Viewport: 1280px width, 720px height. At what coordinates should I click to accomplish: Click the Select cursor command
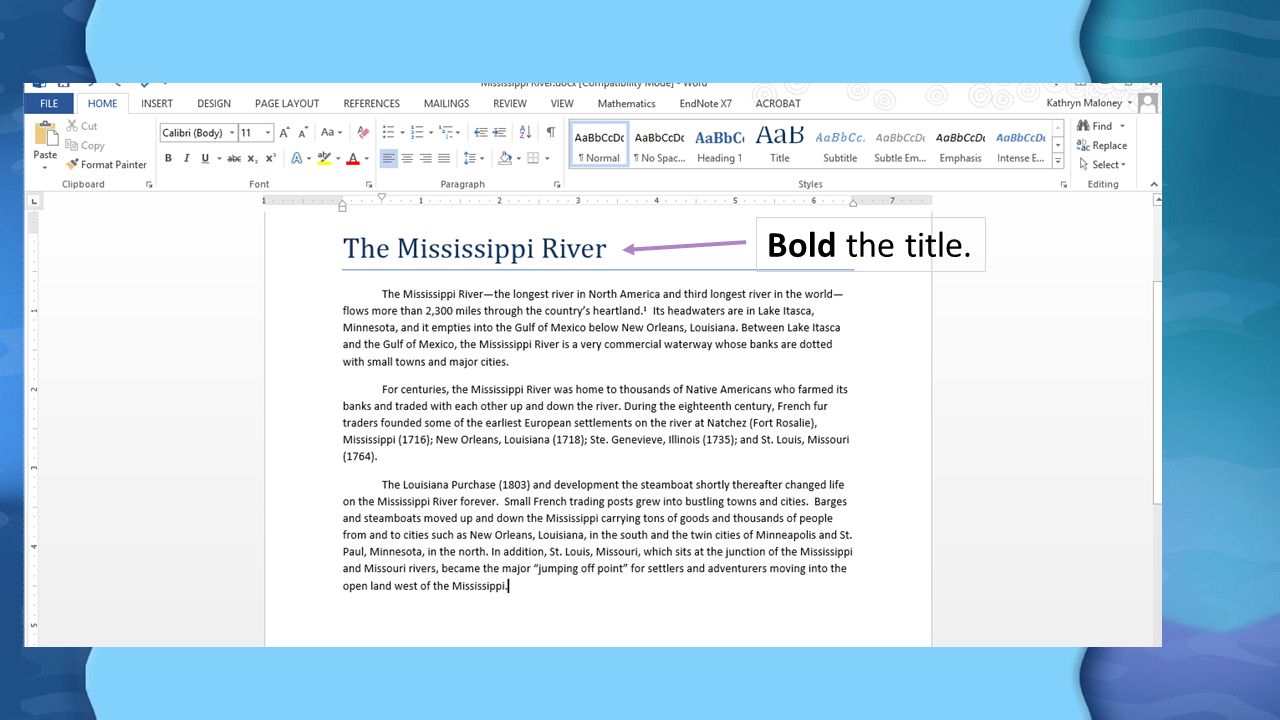[1102, 164]
